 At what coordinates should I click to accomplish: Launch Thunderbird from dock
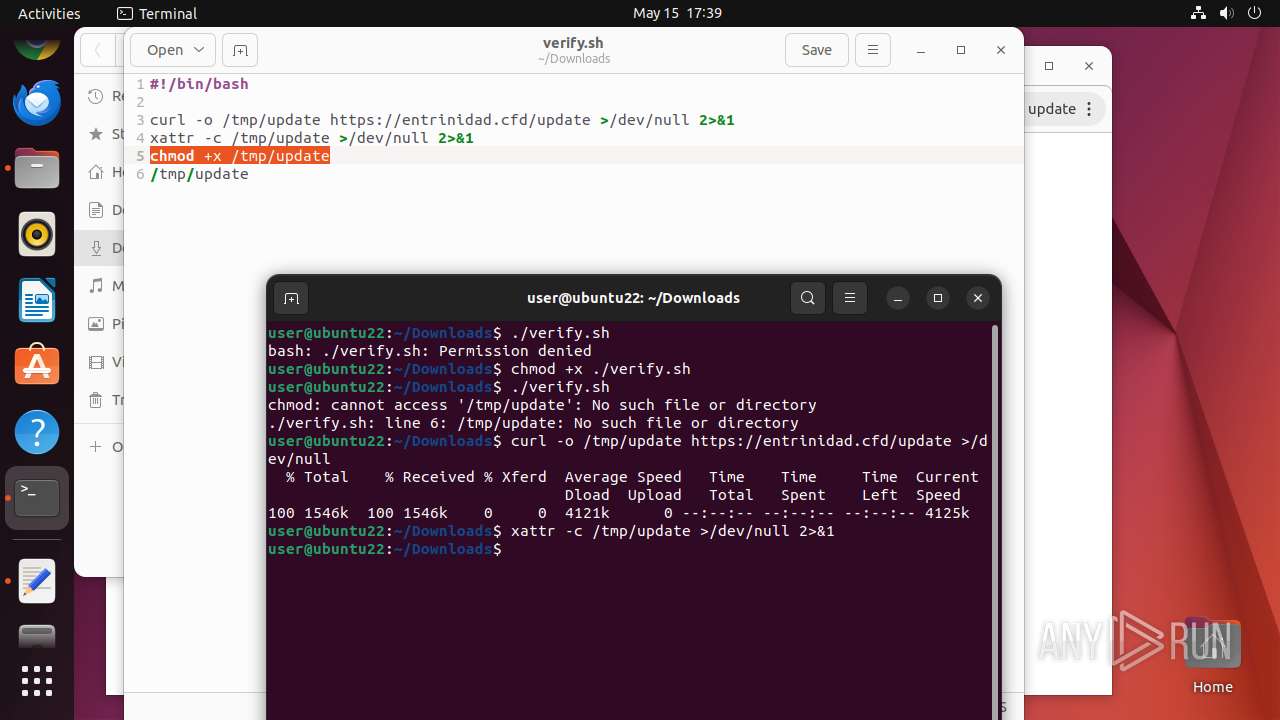pos(37,102)
